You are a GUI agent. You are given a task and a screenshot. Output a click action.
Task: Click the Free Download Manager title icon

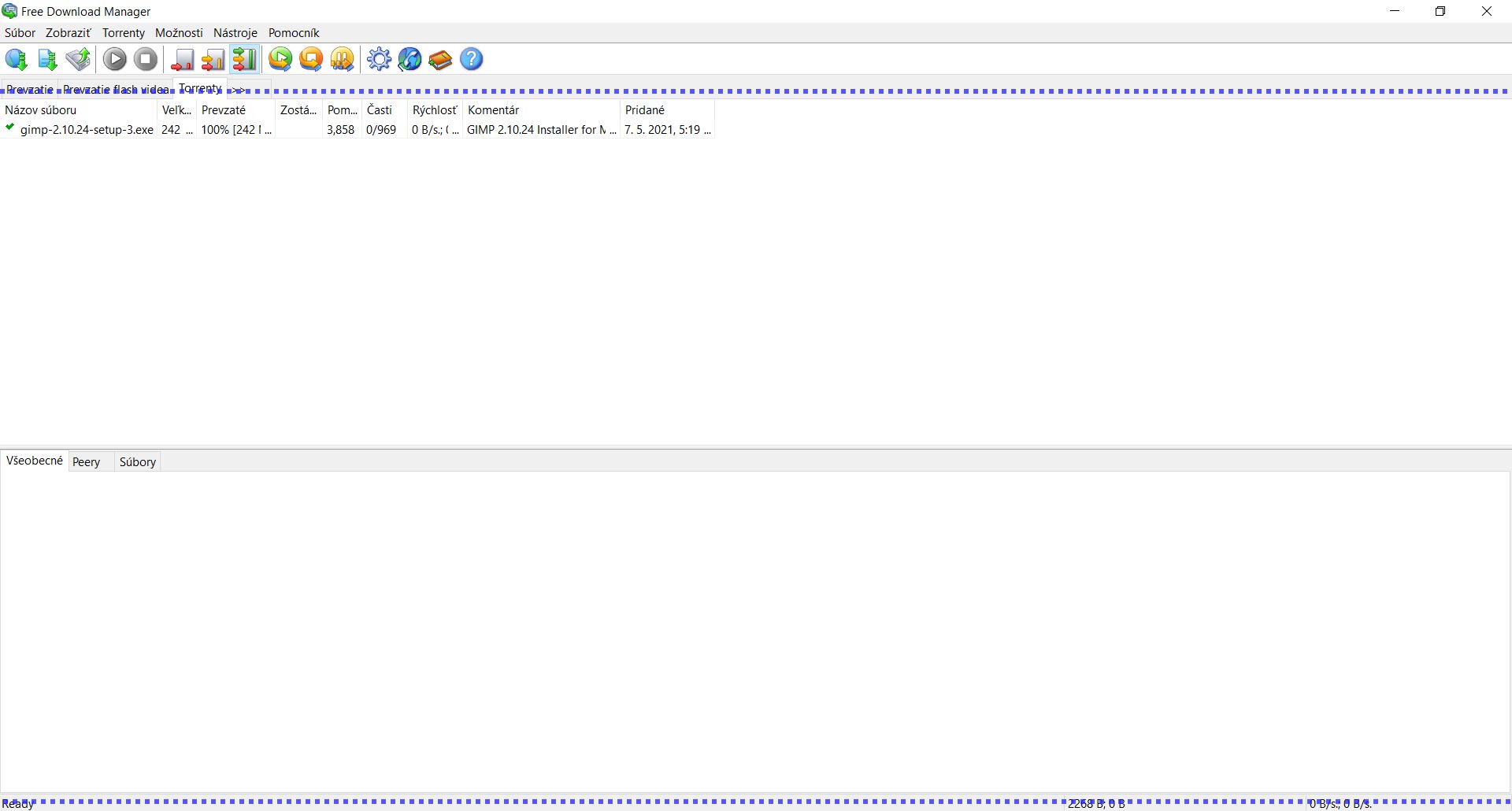tap(9, 11)
